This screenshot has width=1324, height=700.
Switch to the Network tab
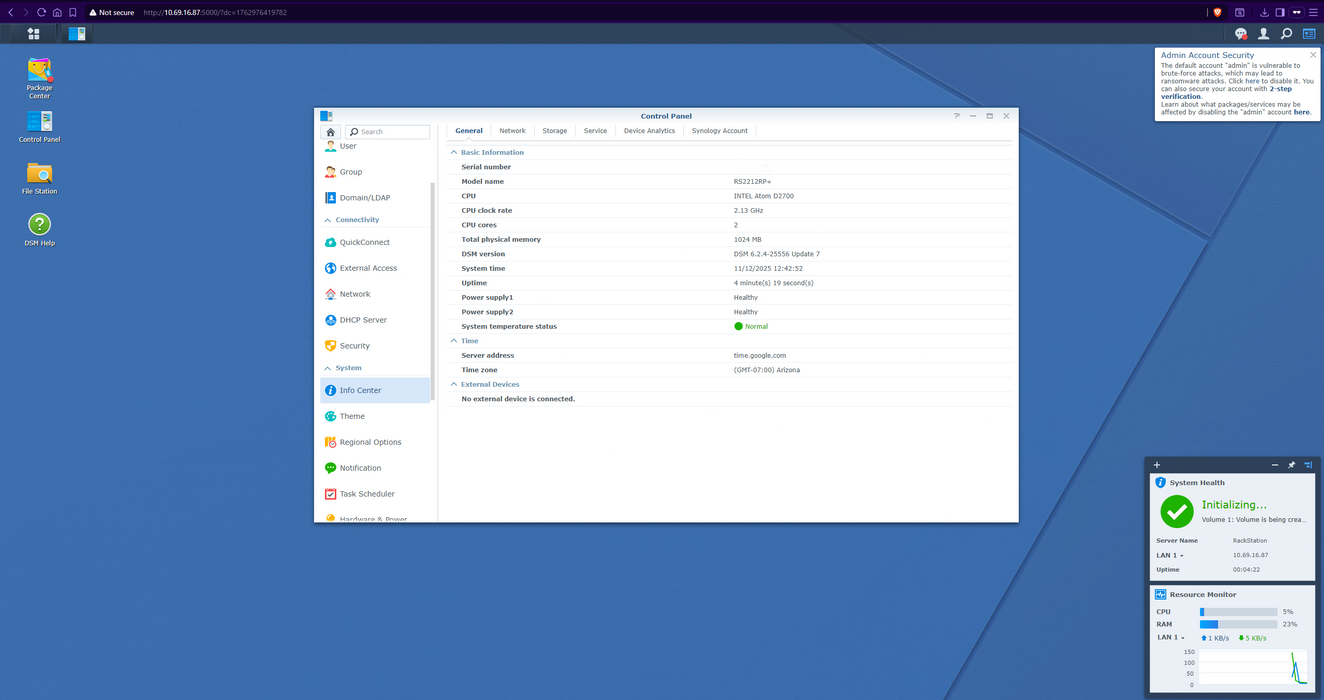(512, 130)
